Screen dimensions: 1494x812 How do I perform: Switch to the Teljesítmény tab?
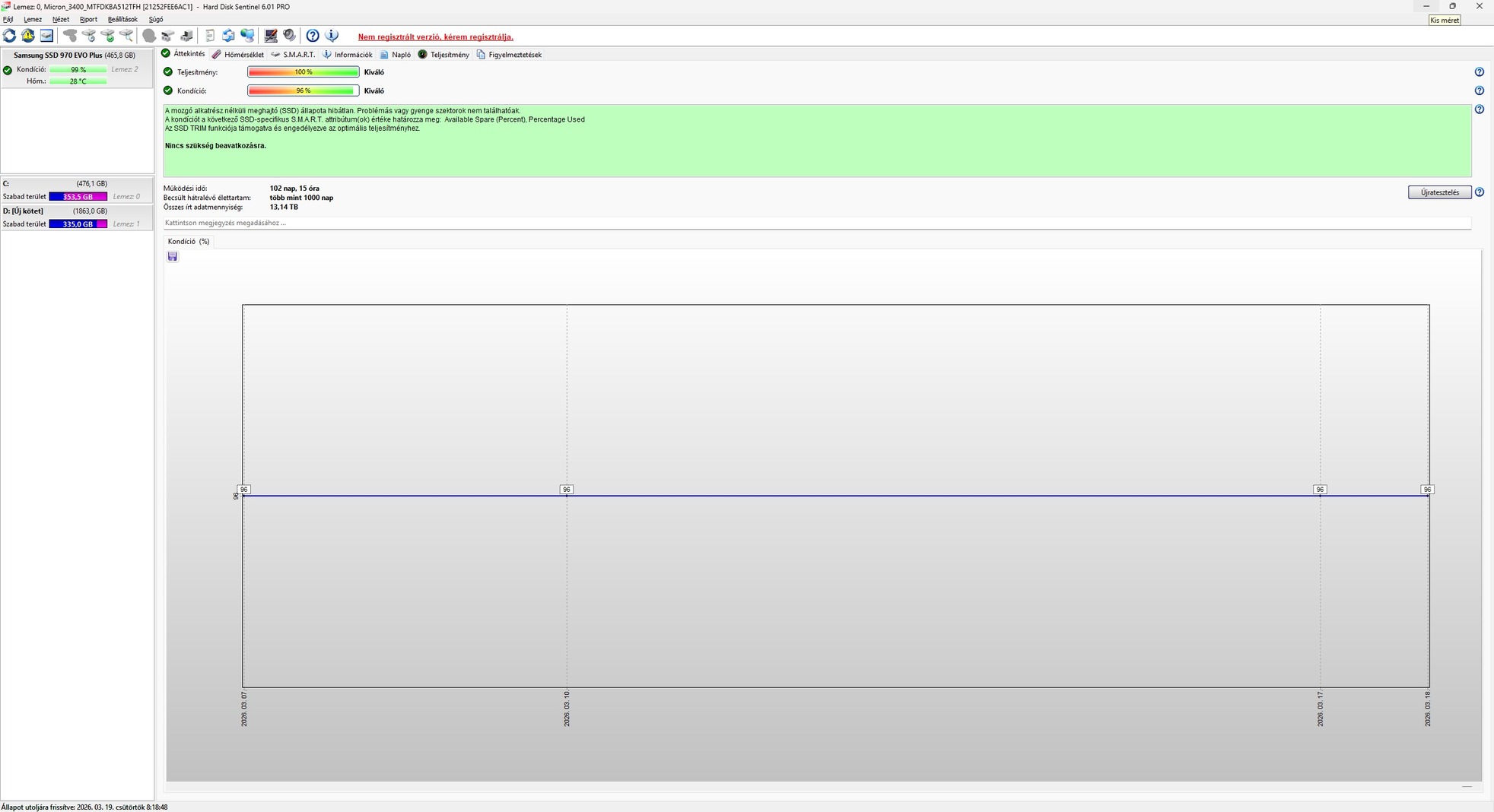pos(443,55)
